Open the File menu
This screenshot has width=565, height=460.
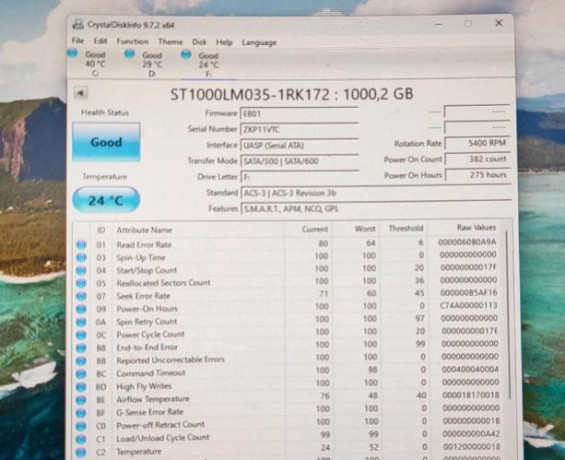tap(78, 41)
